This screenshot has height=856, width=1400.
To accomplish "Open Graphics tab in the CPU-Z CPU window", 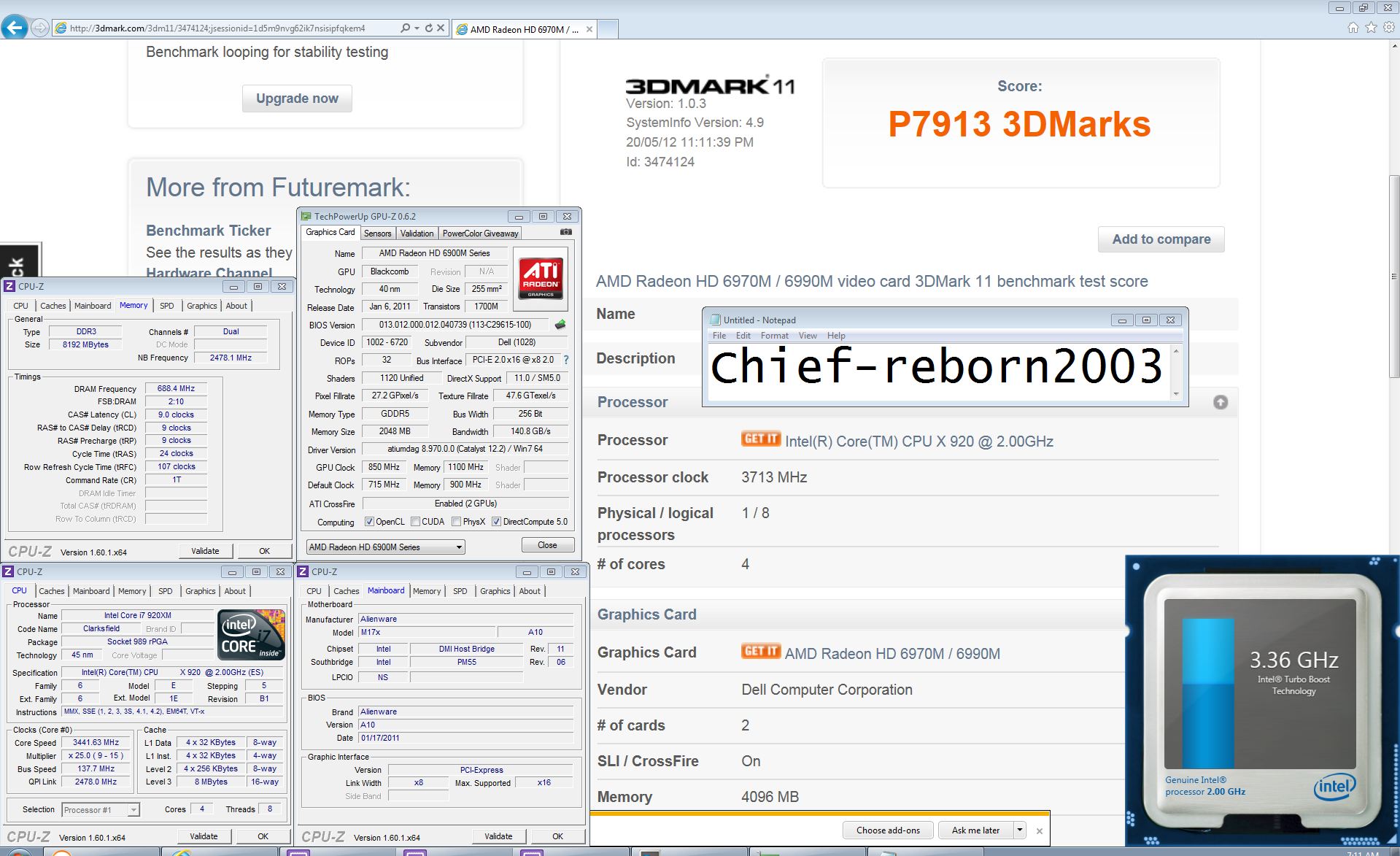I will 201,591.
